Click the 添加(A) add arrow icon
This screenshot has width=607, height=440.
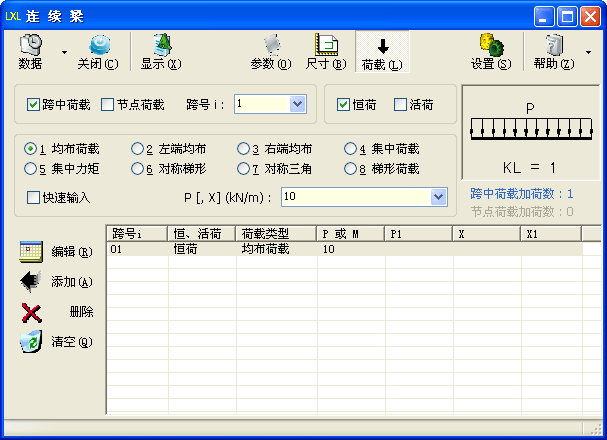(31, 281)
